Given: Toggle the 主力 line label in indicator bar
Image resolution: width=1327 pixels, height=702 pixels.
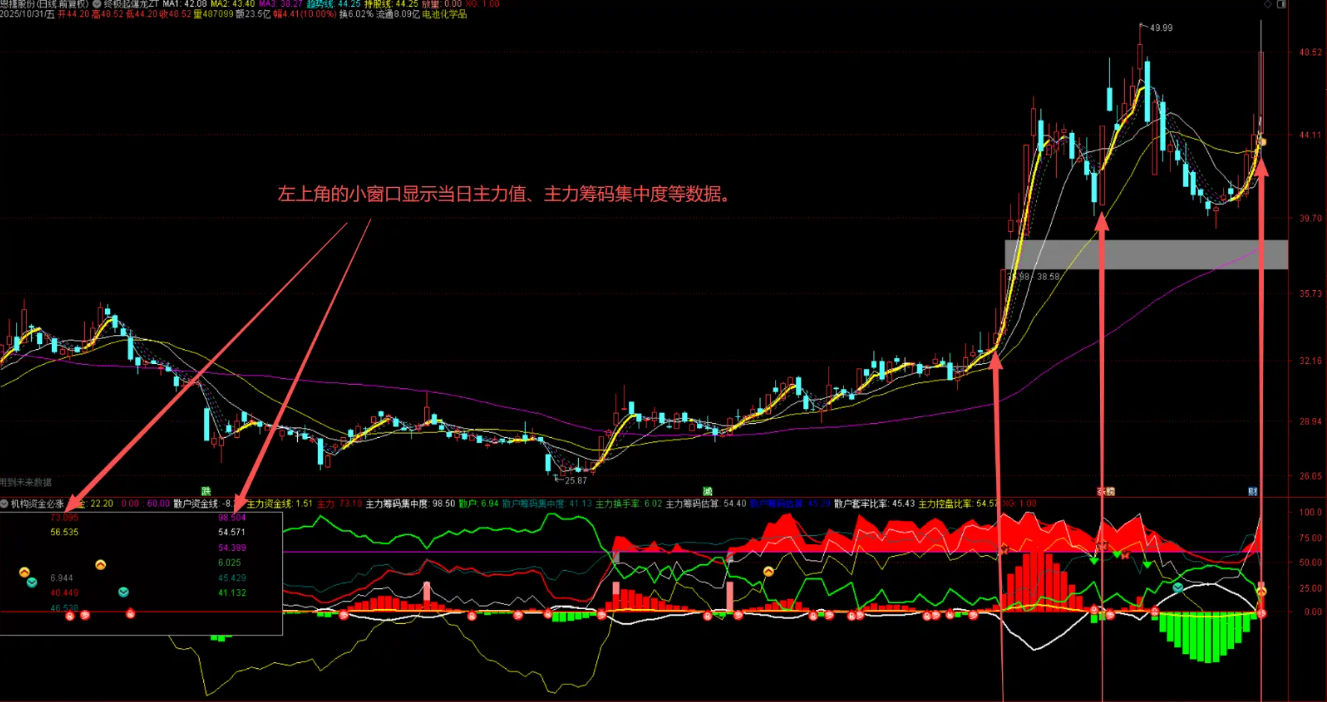Looking at the screenshot, I should (324, 504).
